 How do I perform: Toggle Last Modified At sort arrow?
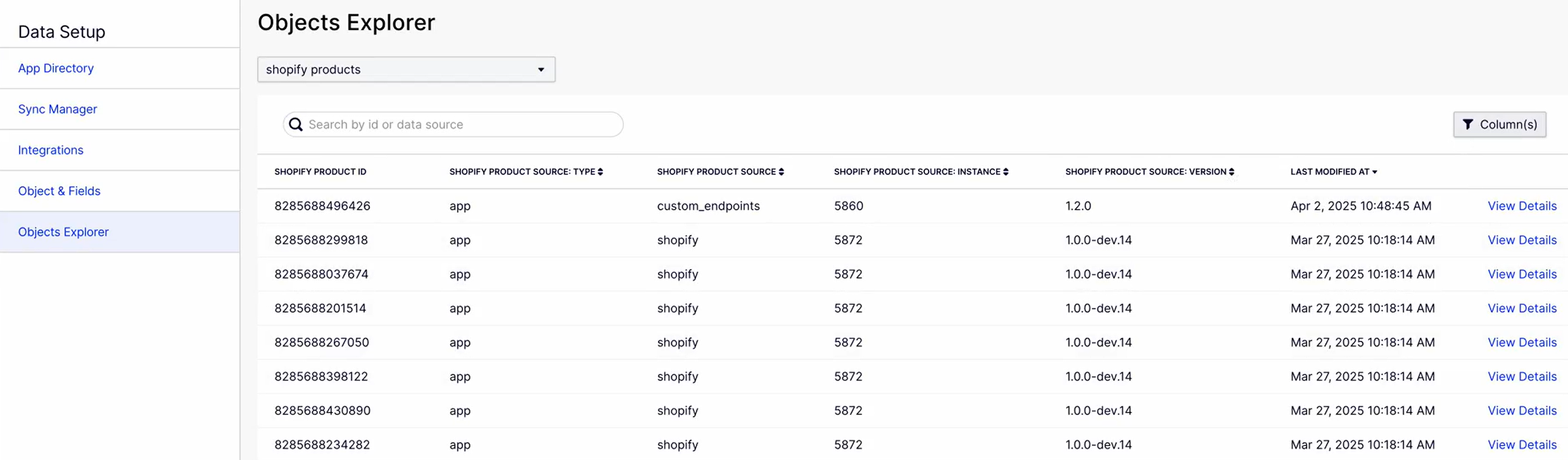(x=1375, y=172)
